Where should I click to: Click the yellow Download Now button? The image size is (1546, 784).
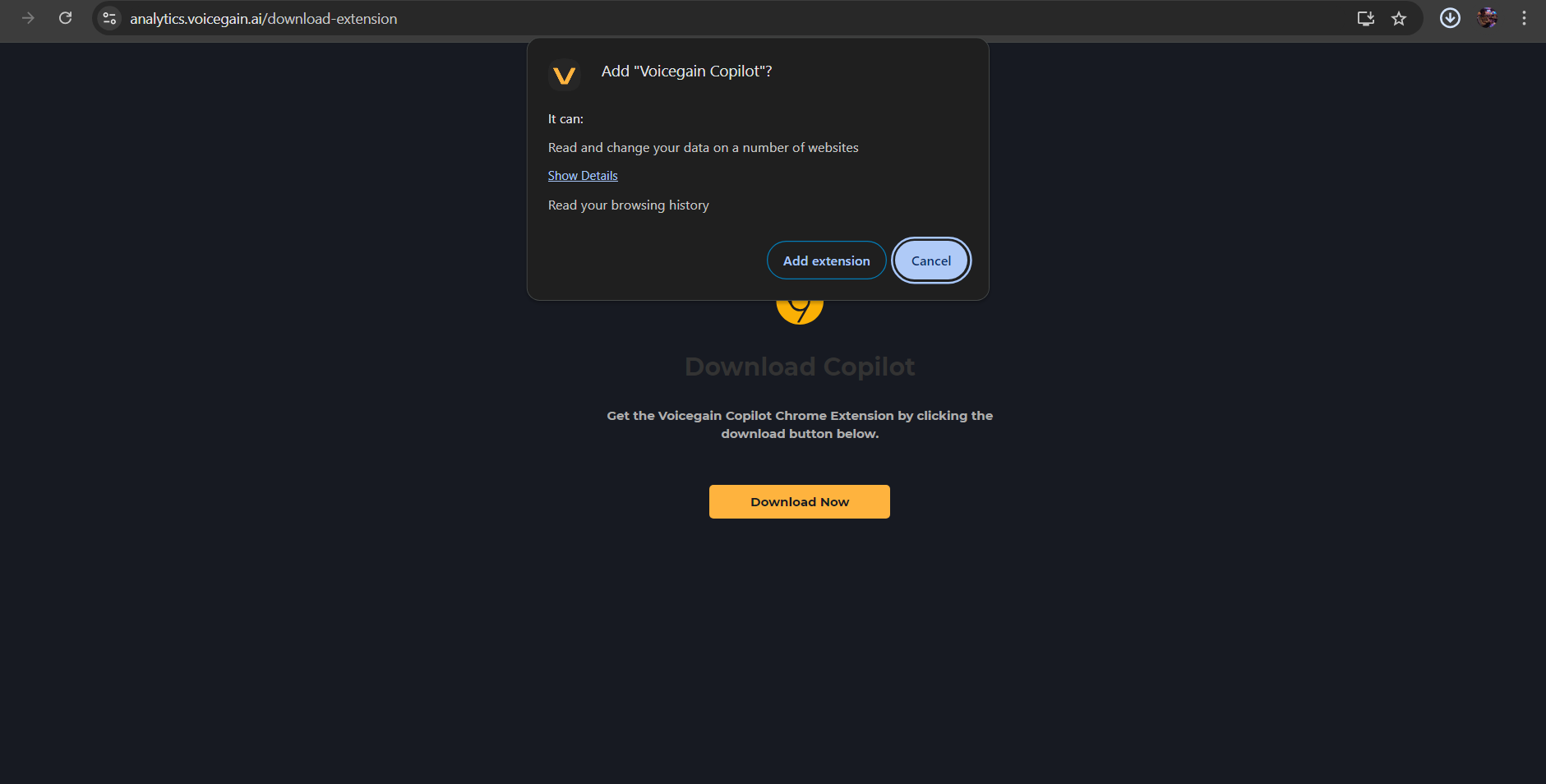pyautogui.click(x=800, y=501)
